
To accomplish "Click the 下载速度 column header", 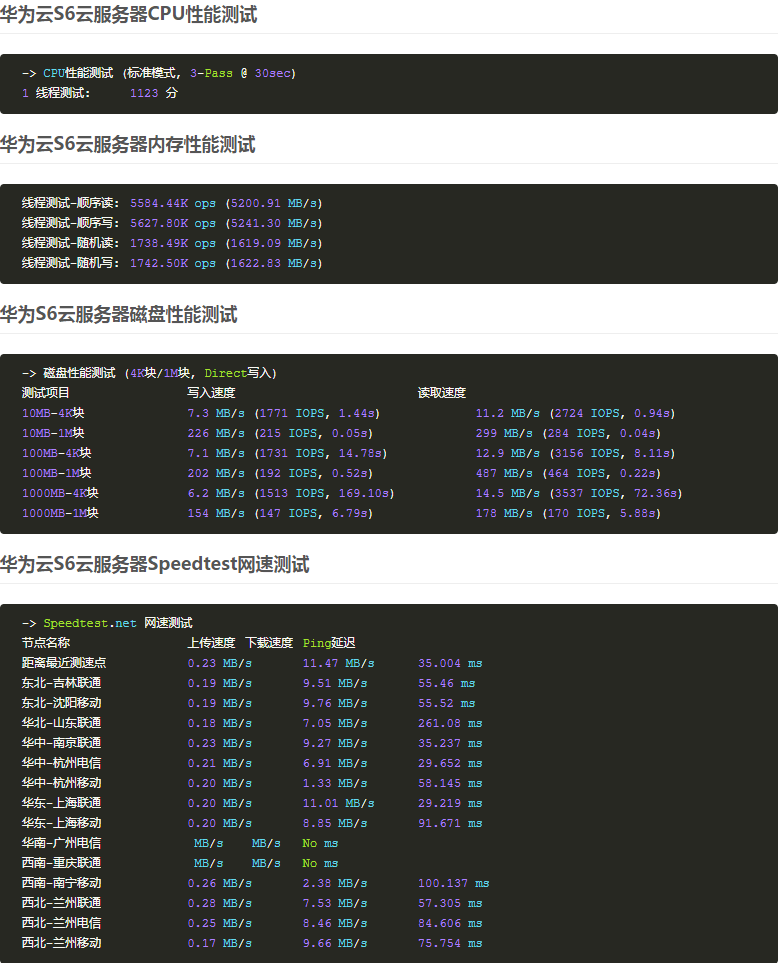I will pos(269,642).
